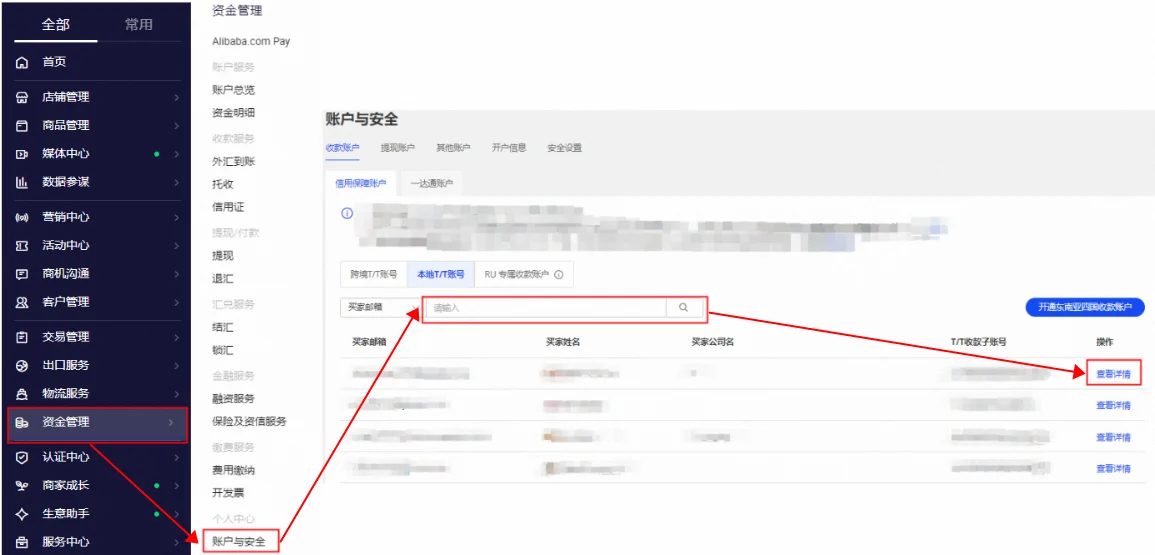Image resolution: width=1155 pixels, height=555 pixels.
Task: Open 外汇到账 in the submenu
Action: (x=234, y=161)
